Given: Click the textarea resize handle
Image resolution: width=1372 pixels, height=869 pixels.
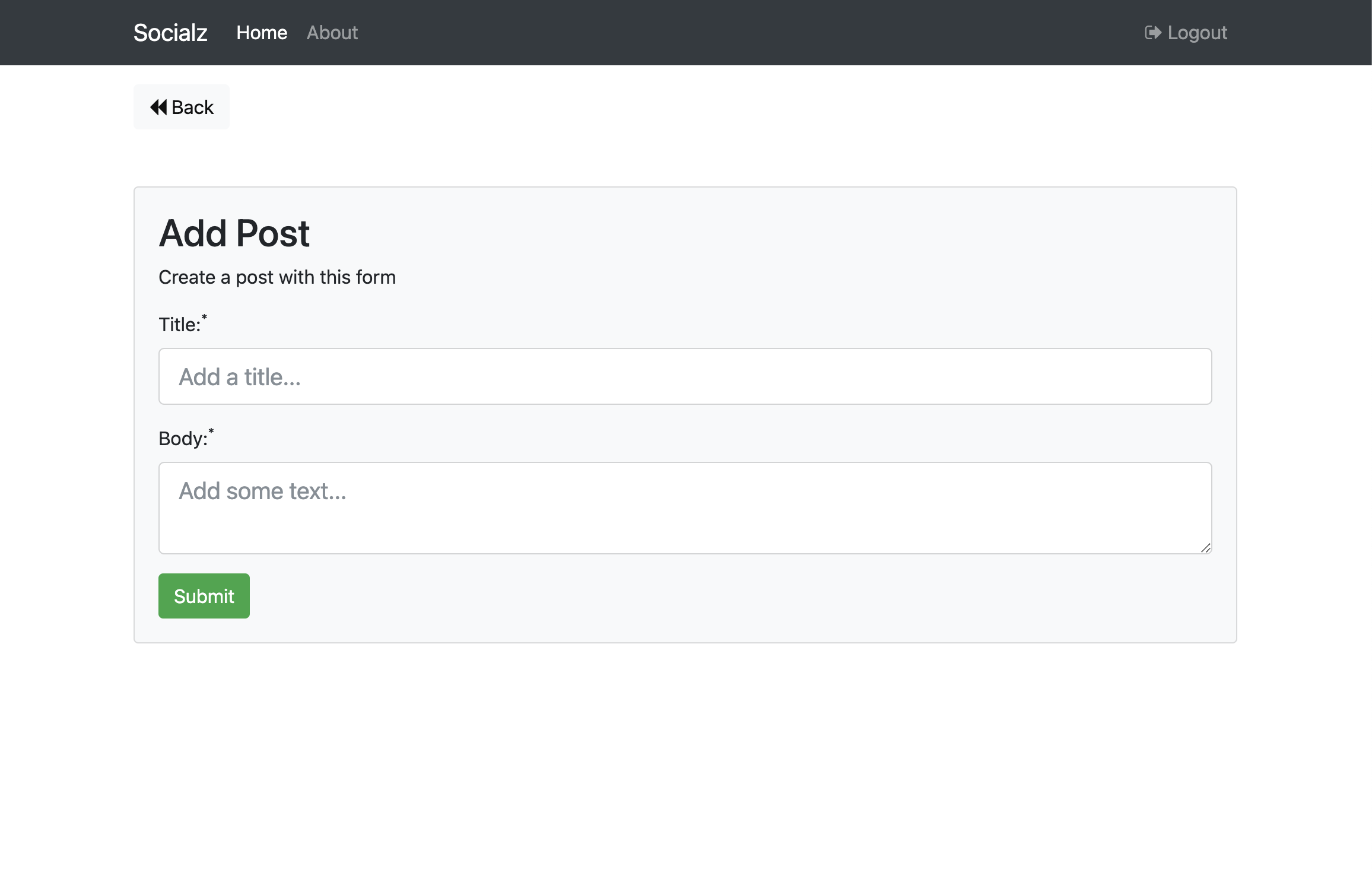Looking at the screenshot, I should 1205,548.
